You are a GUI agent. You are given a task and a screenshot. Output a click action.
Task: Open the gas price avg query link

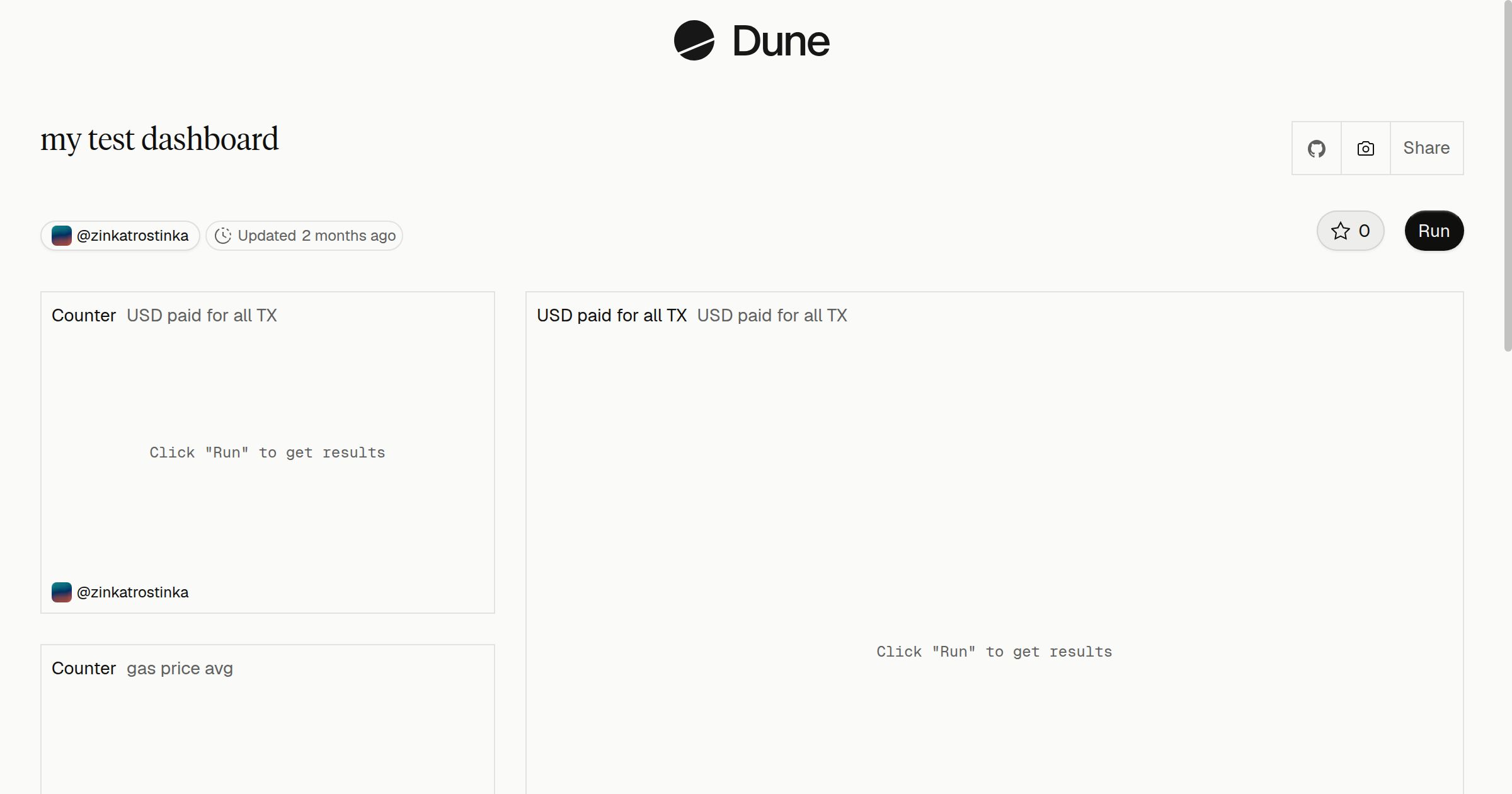[x=180, y=668]
